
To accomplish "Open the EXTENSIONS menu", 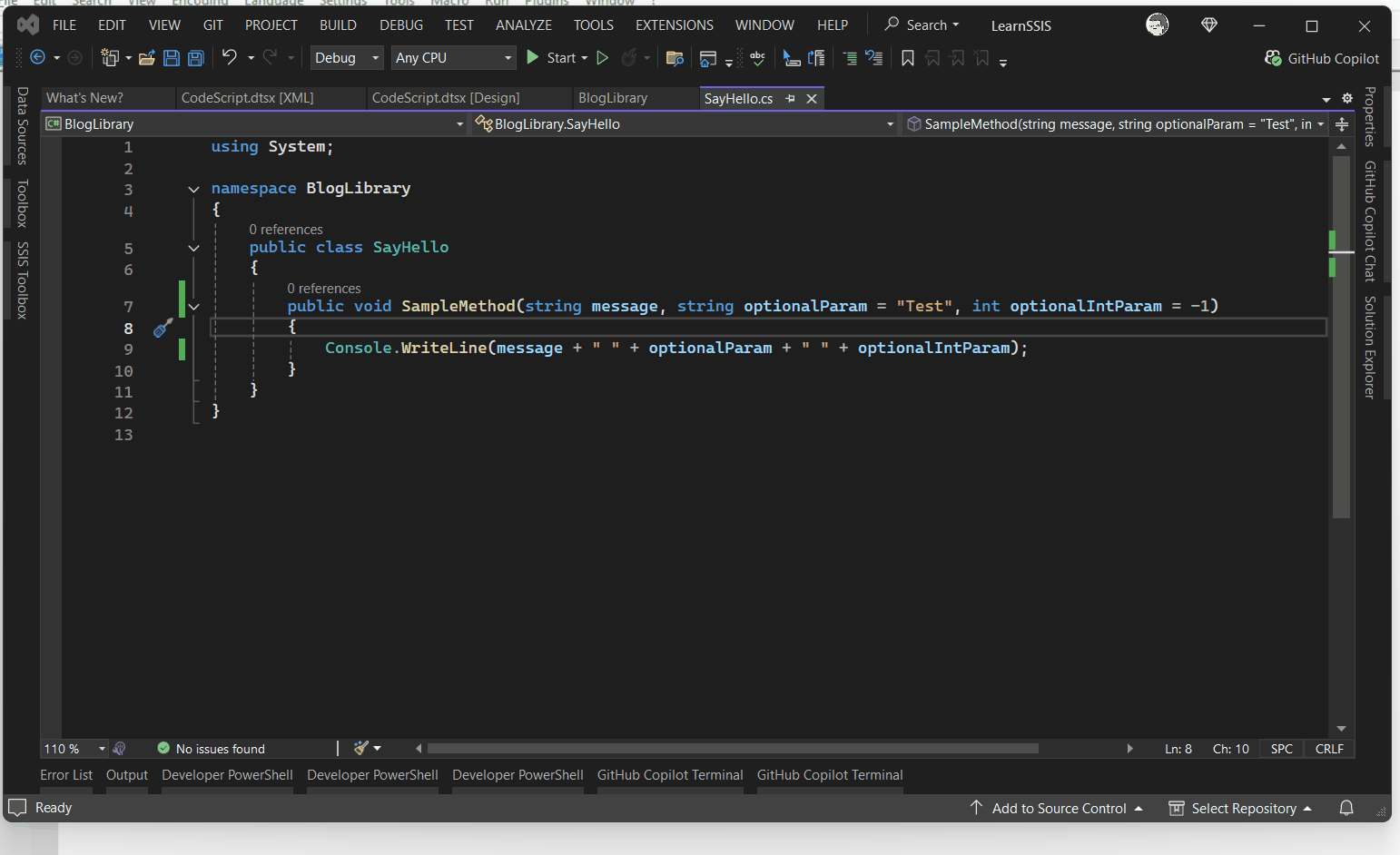I will [x=675, y=25].
